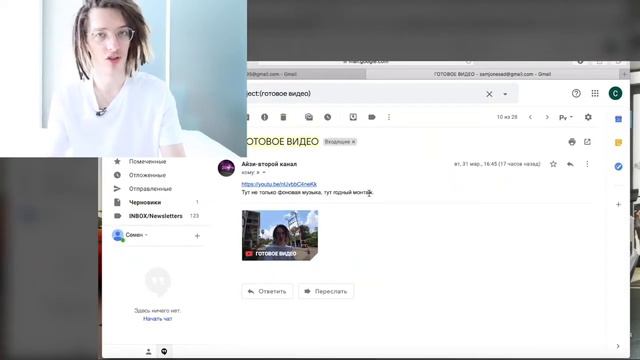Open Gmail settings gear

(x=588, y=117)
